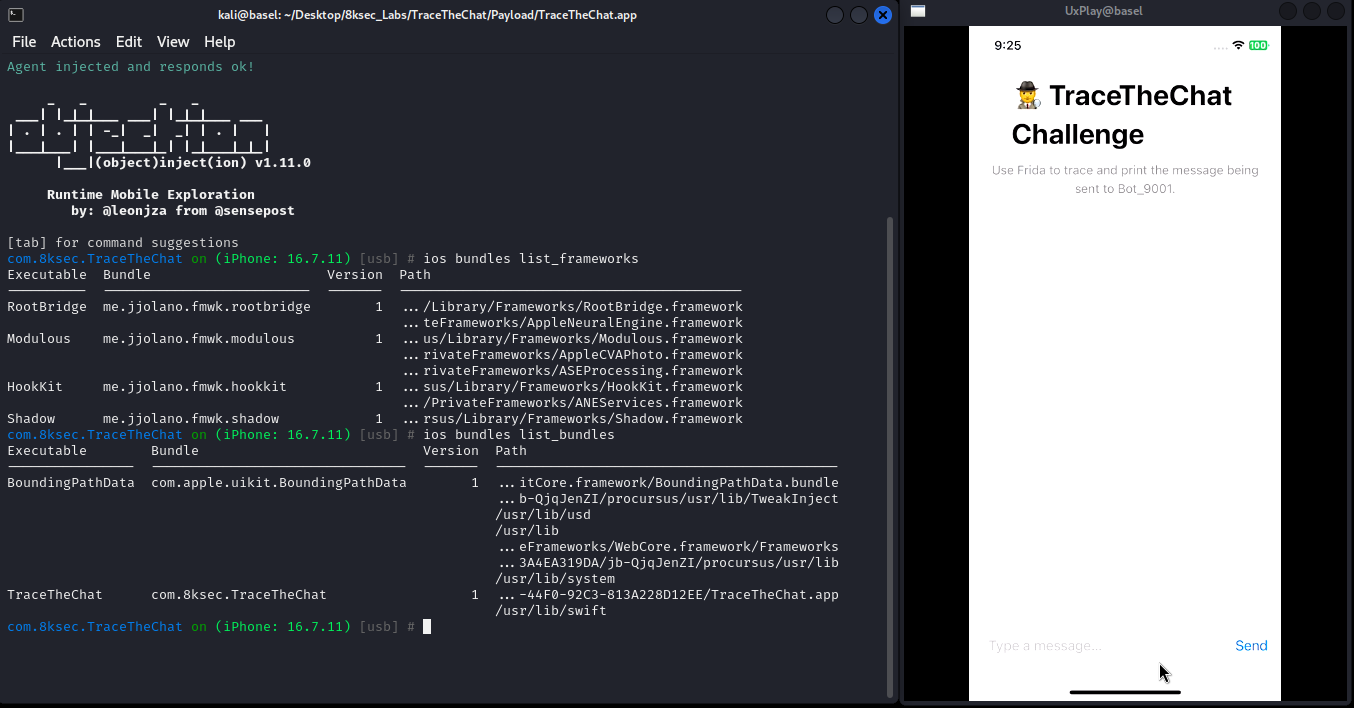
Task: Click the detective emoji in the app title
Action: (x=1027, y=96)
